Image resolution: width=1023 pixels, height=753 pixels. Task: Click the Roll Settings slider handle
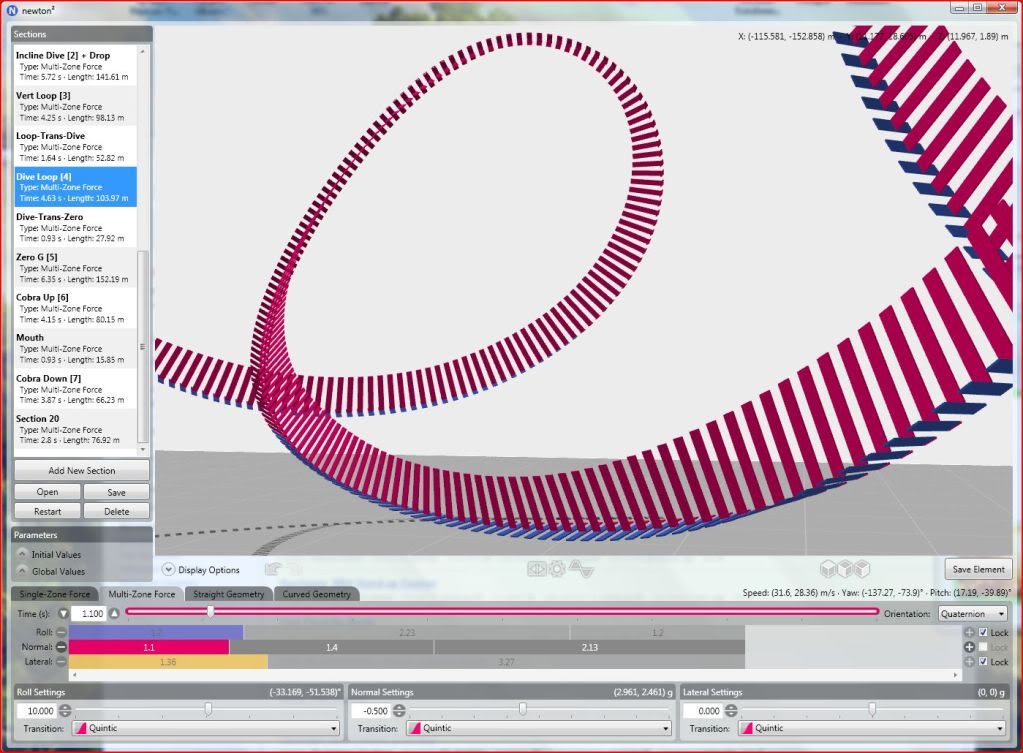pyautogui.click(x=208, y=709)
